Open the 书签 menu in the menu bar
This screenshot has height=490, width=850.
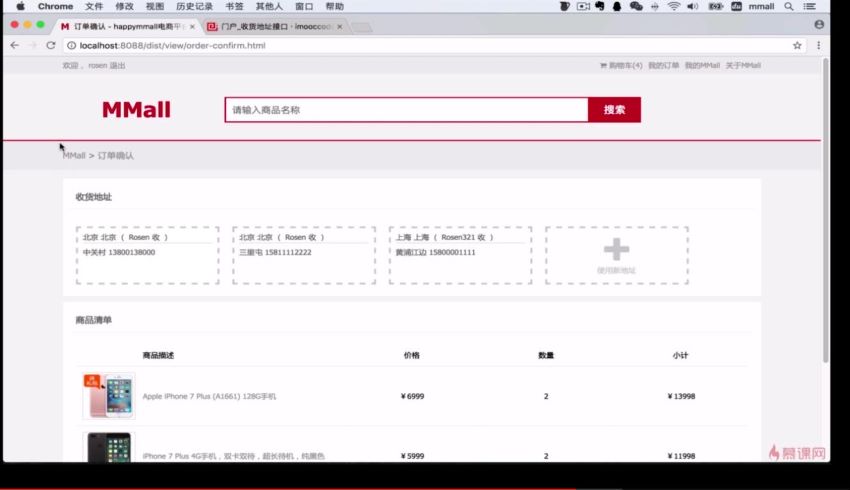234,6
